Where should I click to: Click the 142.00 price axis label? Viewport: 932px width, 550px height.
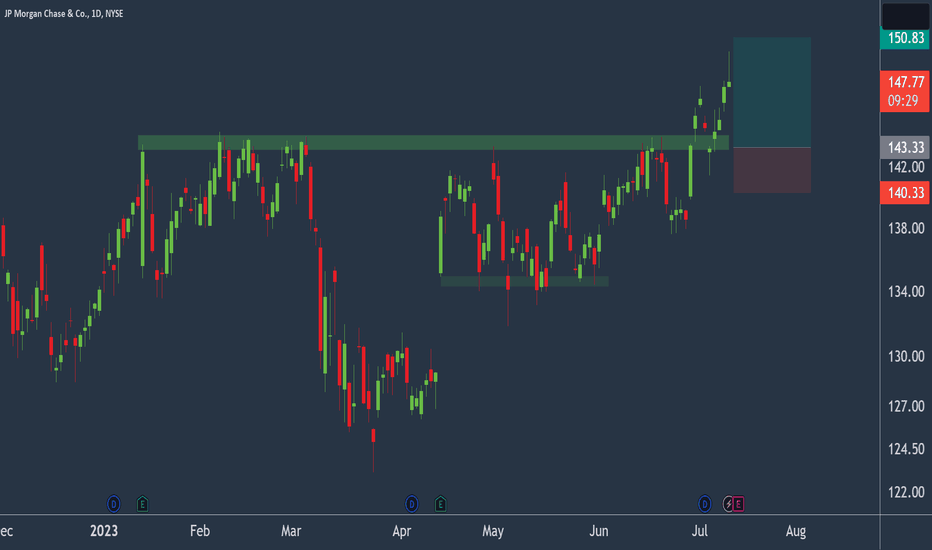906,167
